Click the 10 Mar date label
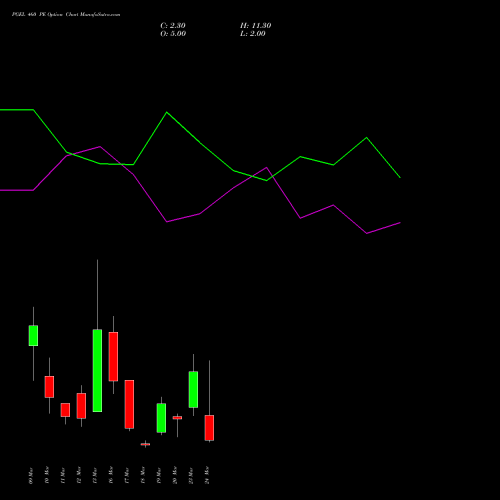This screenshot has height=500, width=500. [47, 475]
